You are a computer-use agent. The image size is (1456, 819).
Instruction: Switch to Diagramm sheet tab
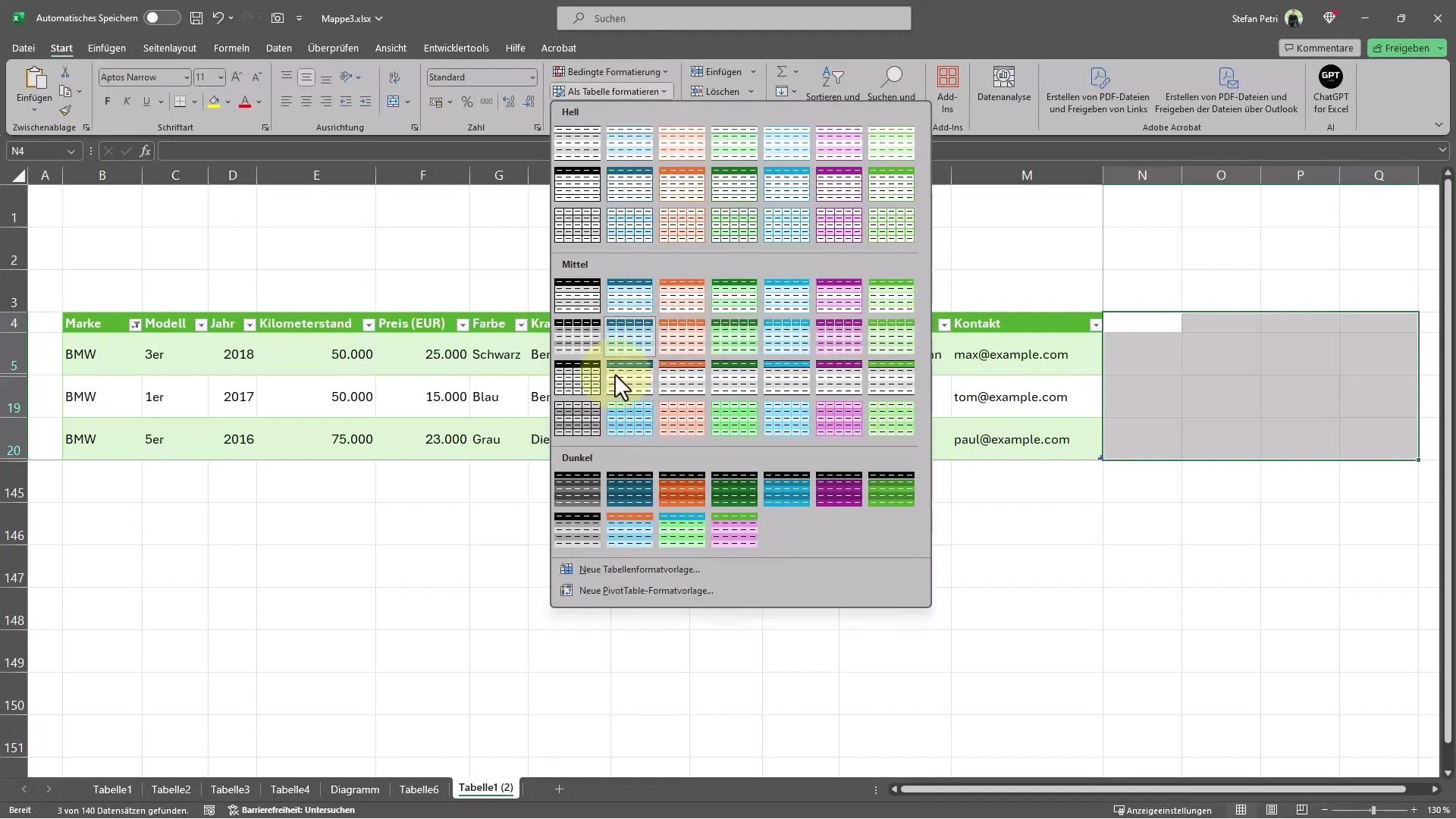click(x=355, y=788)
